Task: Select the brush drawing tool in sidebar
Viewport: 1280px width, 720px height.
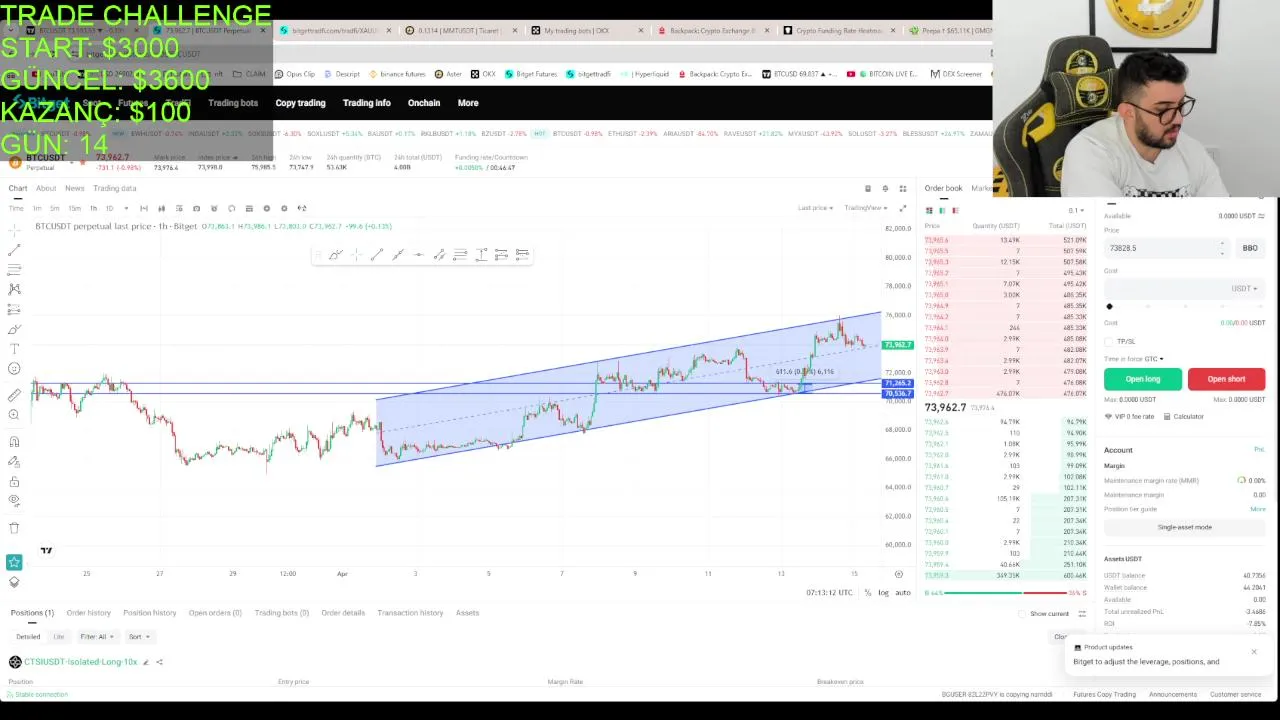Action: coord(14,329)
